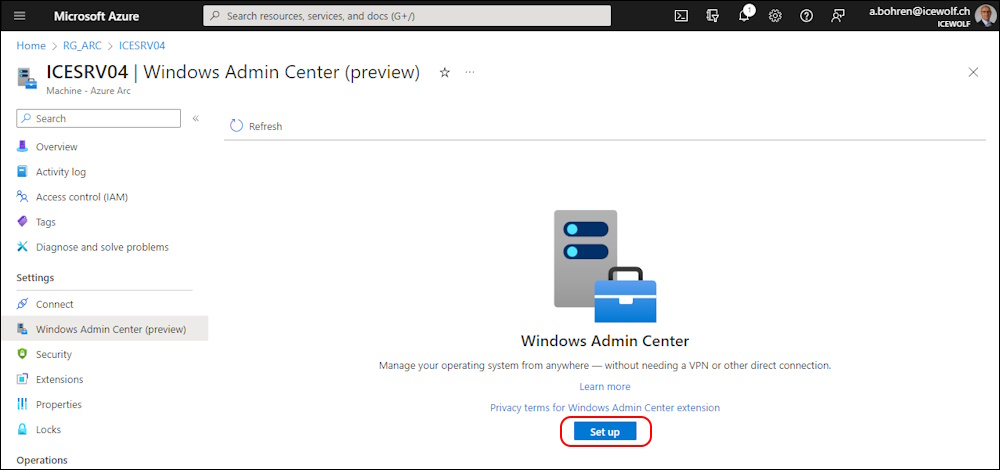Click the Operations section heading
The image size is (1000, 470).
42,460
